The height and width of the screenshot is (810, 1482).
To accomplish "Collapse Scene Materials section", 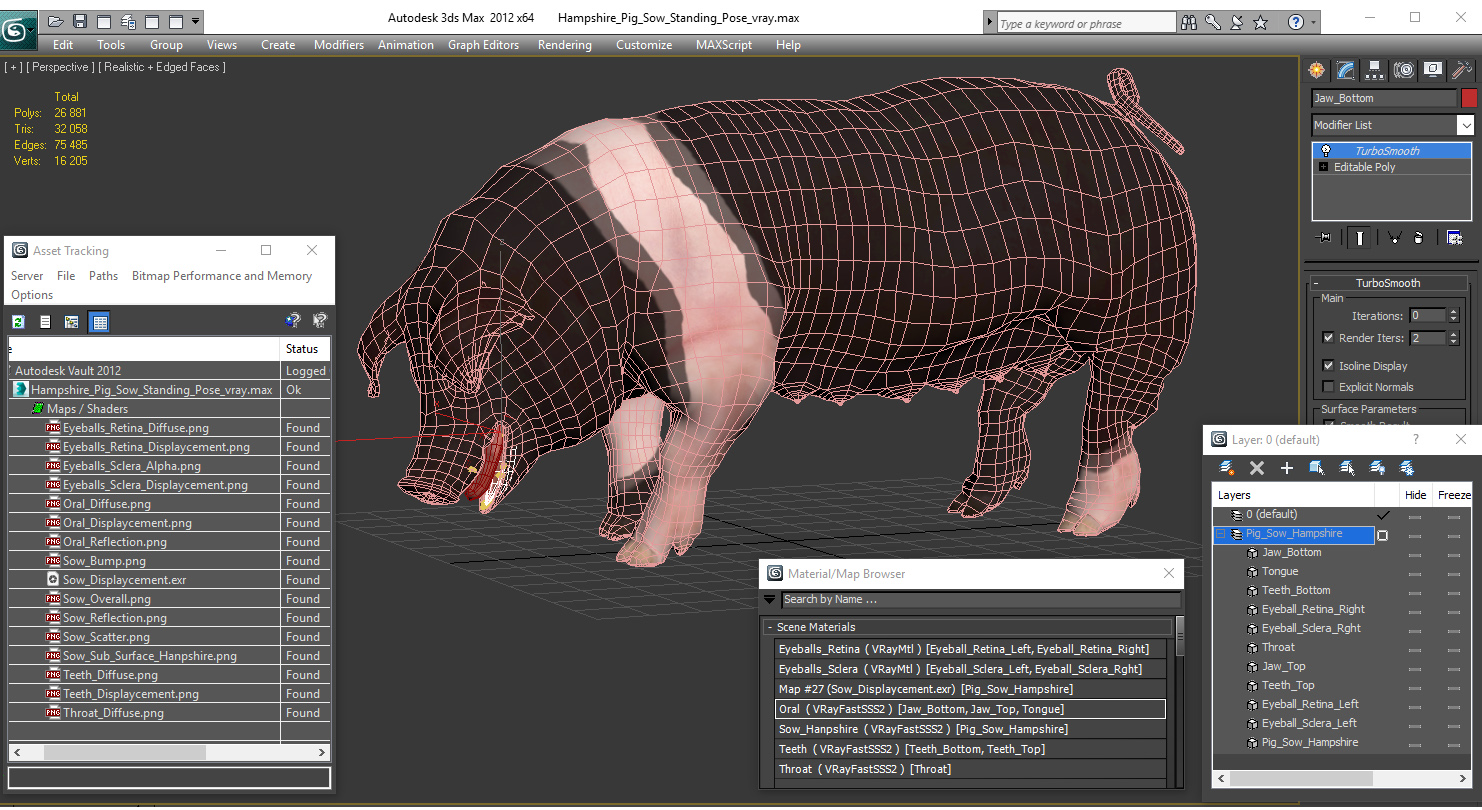I will (x=770, y=627).
